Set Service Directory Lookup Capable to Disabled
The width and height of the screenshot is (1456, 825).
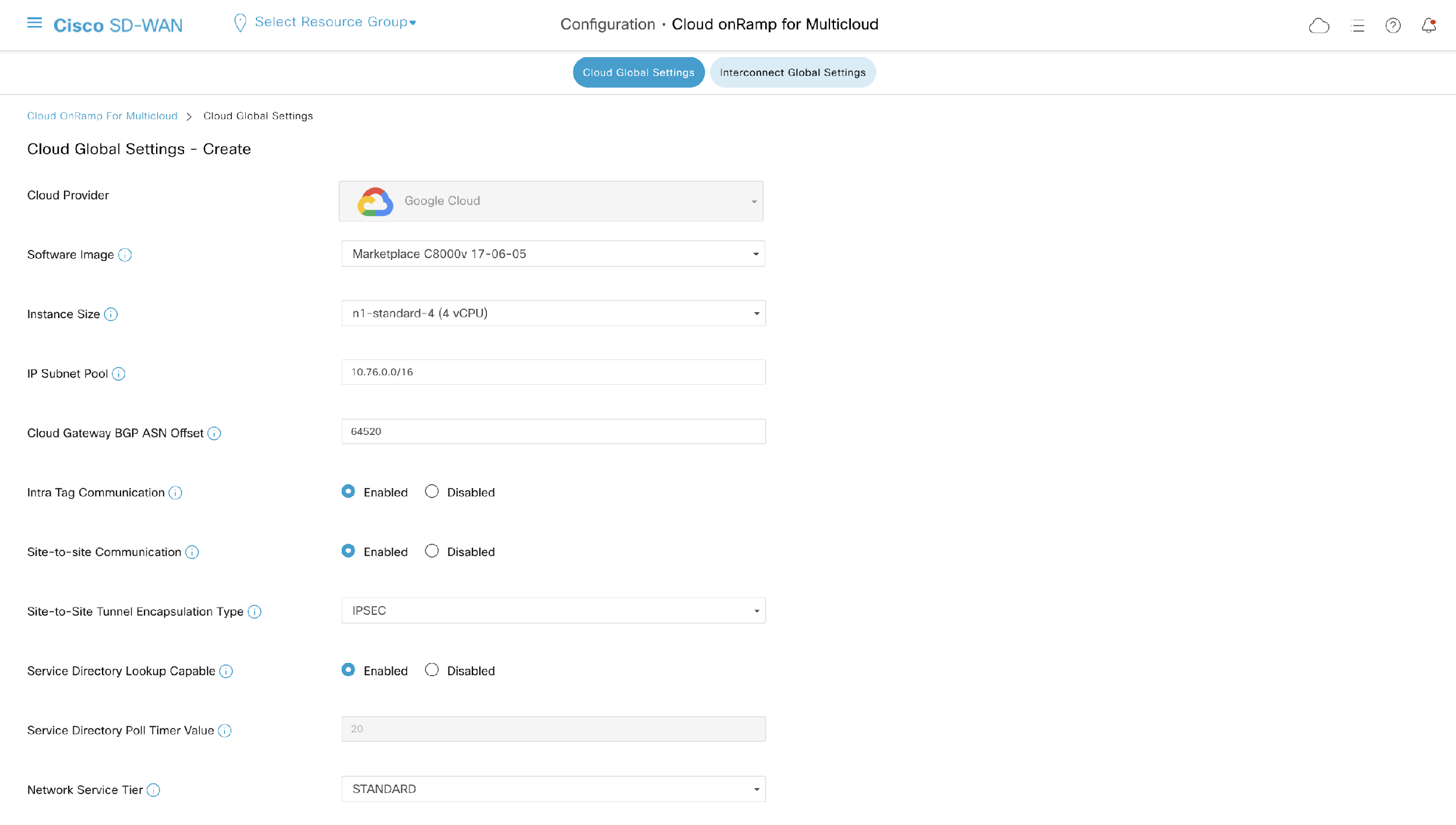(432, 670)
